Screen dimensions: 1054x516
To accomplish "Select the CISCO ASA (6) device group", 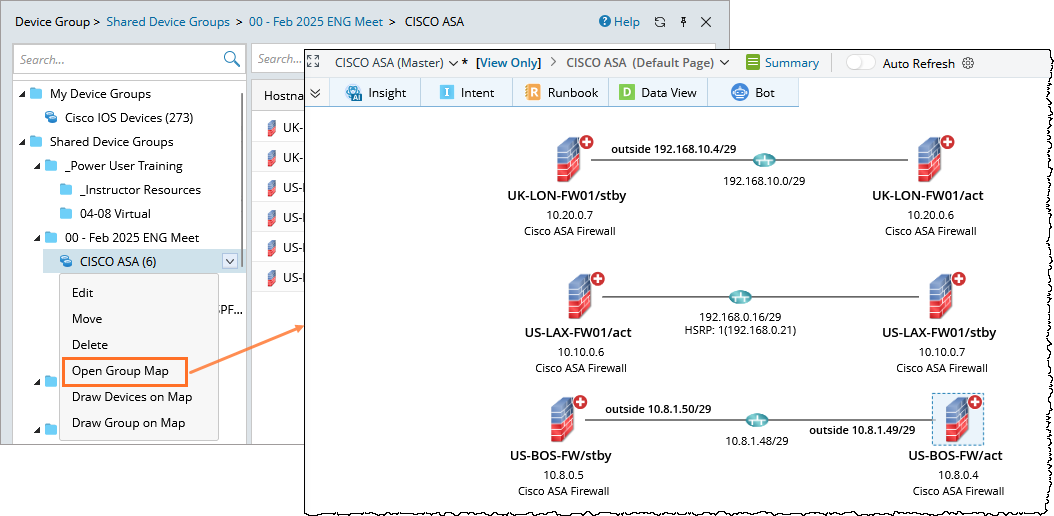I will (x=118, y=261).
